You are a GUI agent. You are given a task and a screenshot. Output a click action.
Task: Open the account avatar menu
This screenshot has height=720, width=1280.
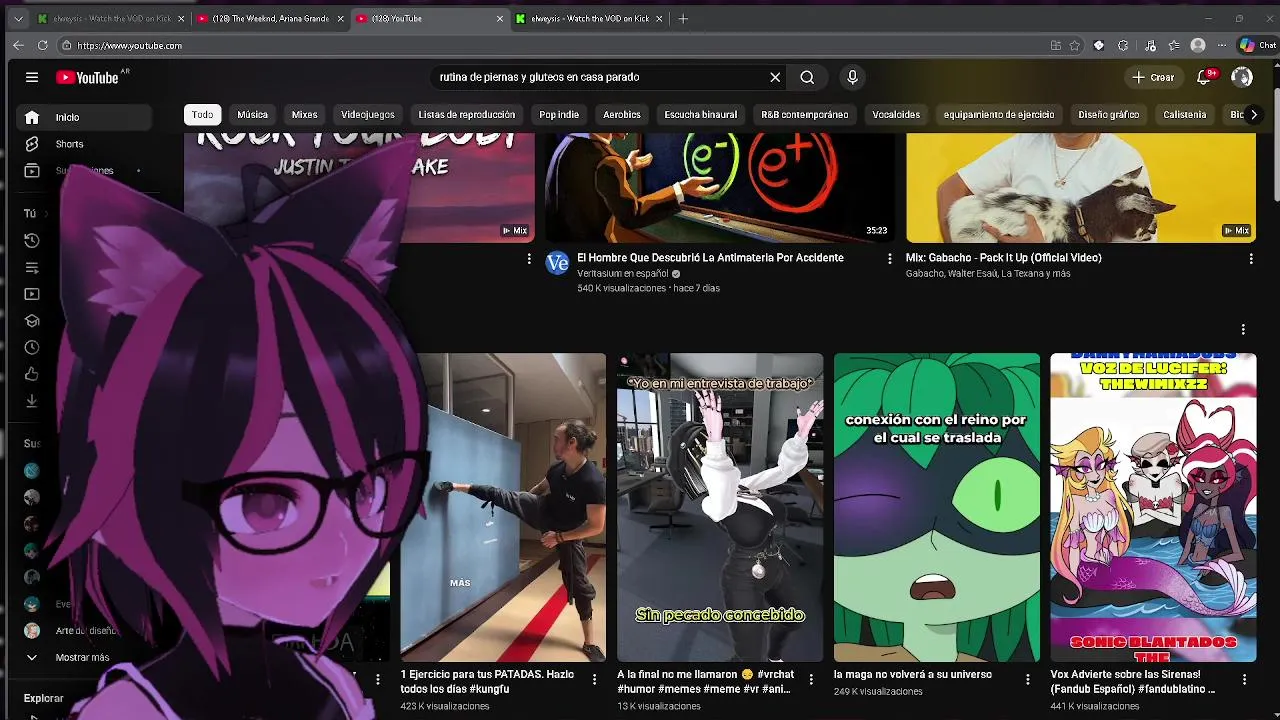pos(1242,77)
